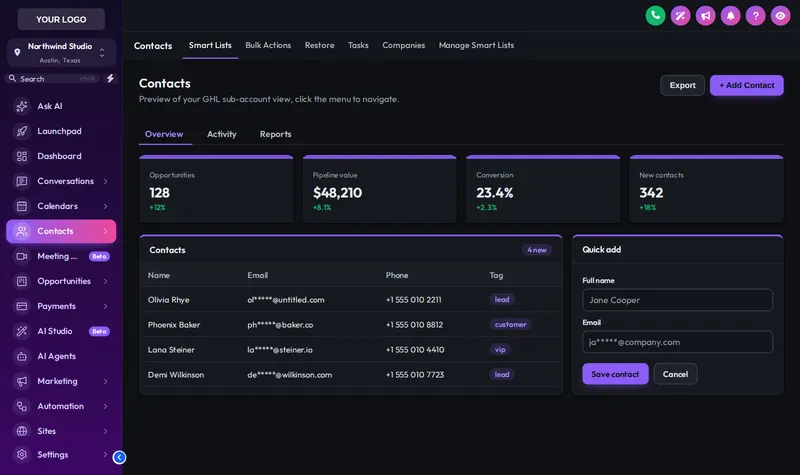The image size is (800, 475).
Task: Click the Automation icon in sidebar
Action: [x=21, y=406]
